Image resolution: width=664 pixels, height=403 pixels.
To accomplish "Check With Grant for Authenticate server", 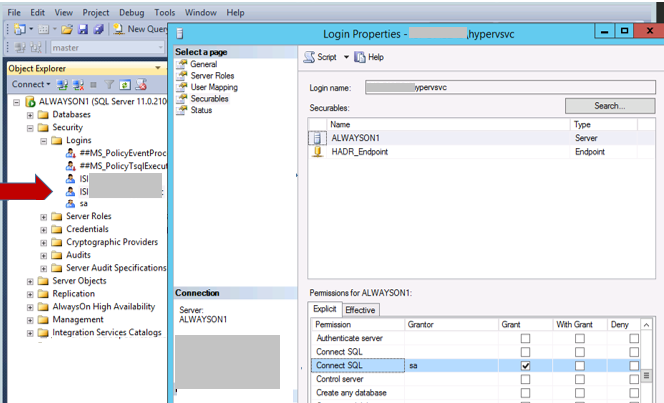I will 580,338.
